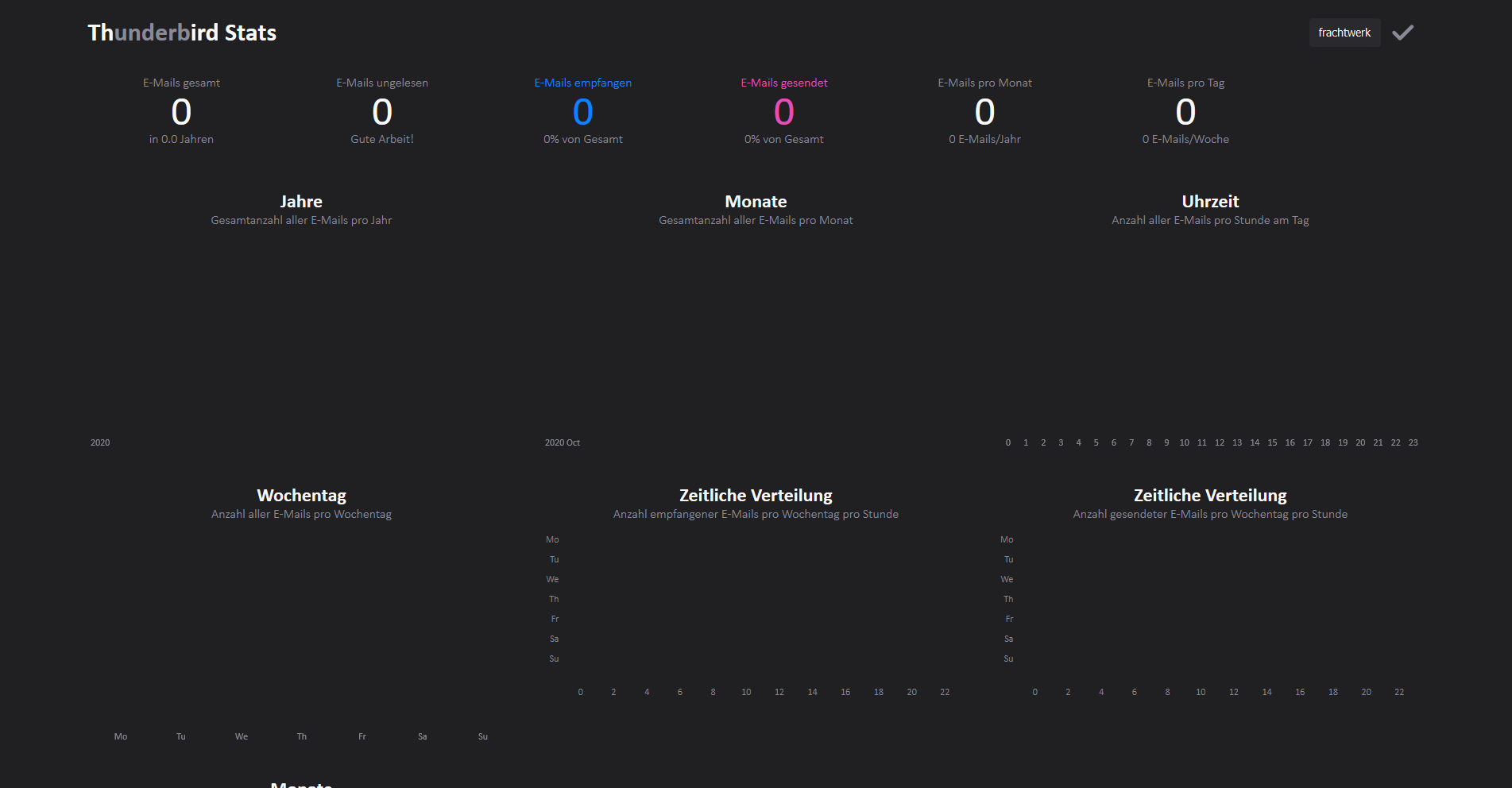Click the Thunderbird Stats title

tap(182, 33)
